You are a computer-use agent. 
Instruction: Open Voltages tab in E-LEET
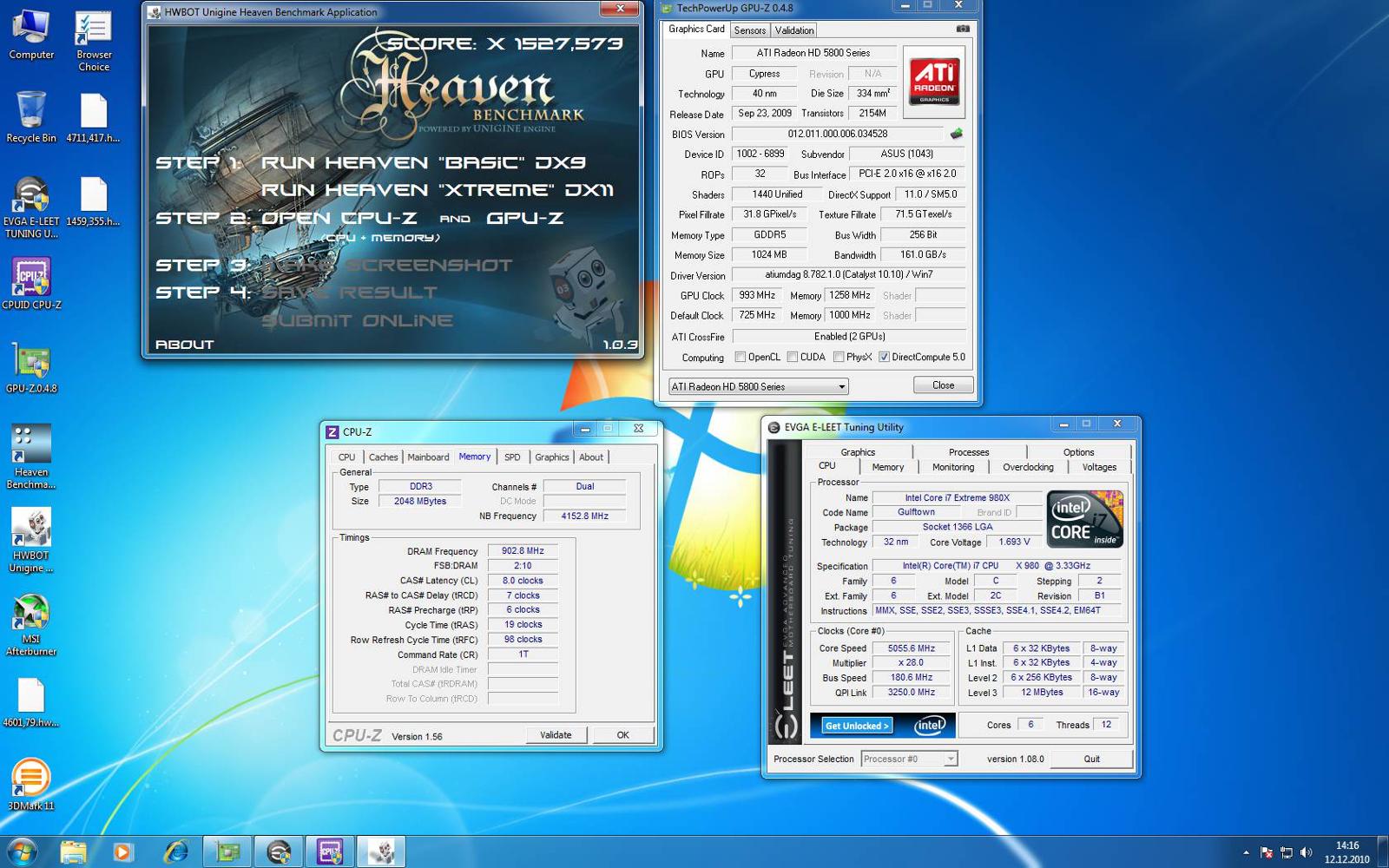(x=1099, y=467)
